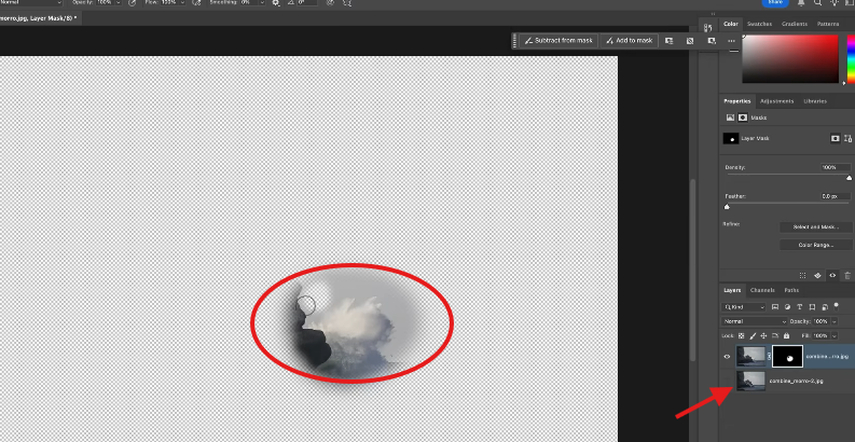Toggle layer filtering on/off switch

tap(836, 306)
